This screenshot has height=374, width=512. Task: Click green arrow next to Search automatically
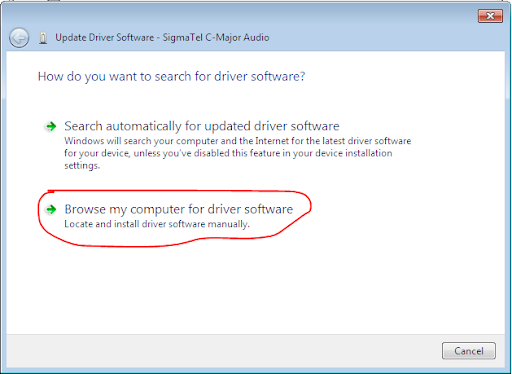pyautogui.click(x=51, y=126)
